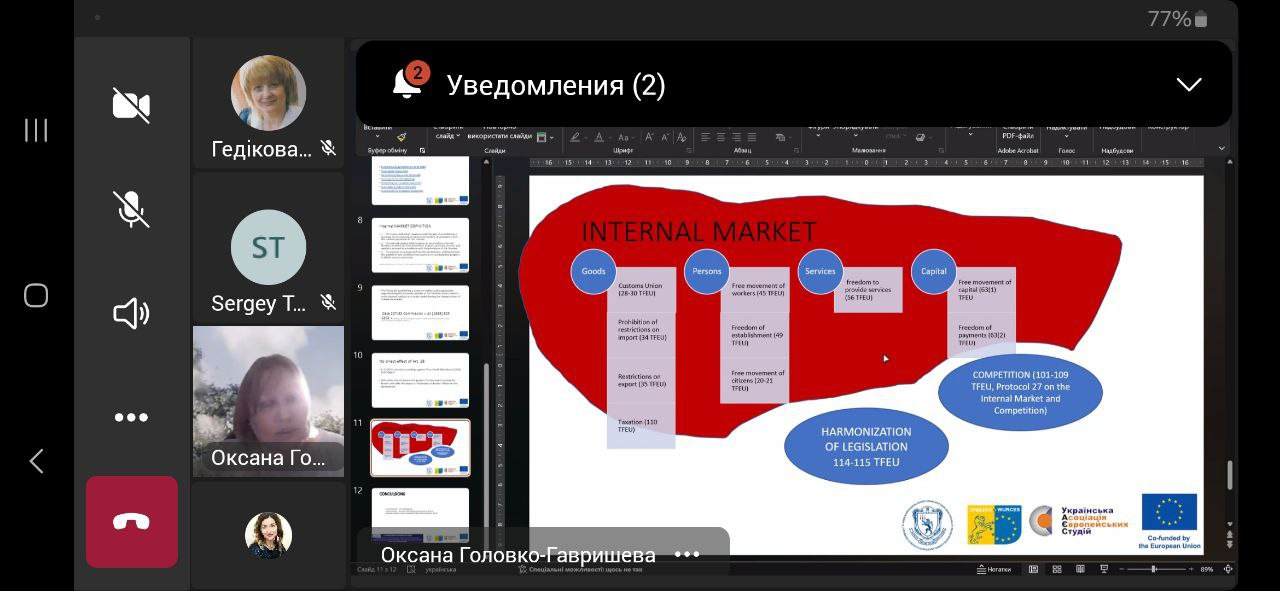This screenshot has width=1280, height=591.
Task: Hang up the call with red button
Action: 131,522
